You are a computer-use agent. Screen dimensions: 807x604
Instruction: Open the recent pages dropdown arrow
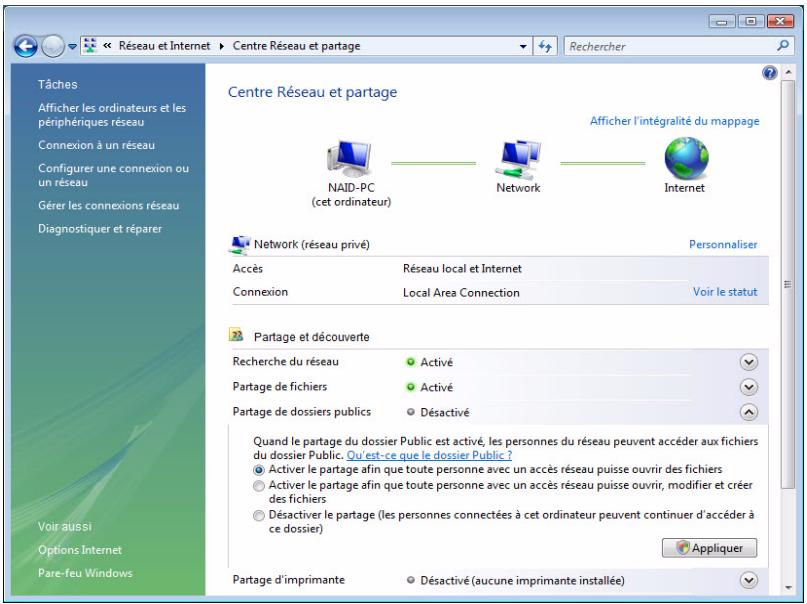(x=73, y=47)
